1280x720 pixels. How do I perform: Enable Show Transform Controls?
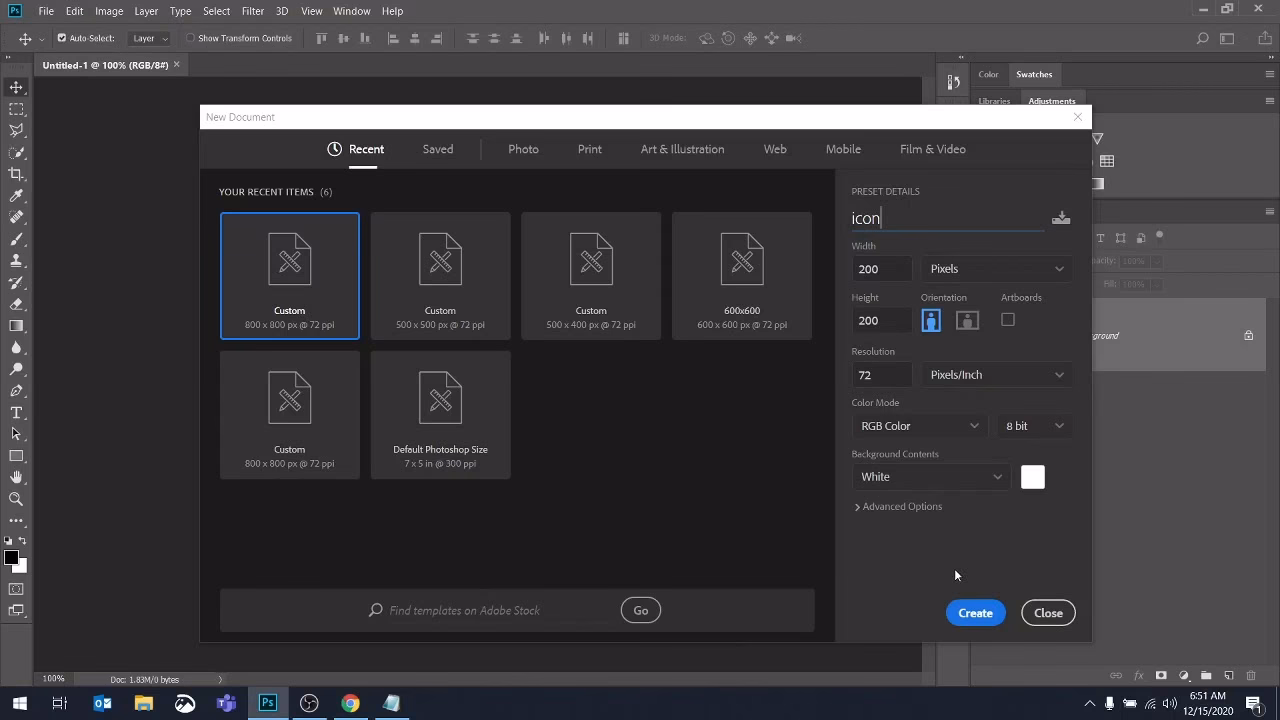[189, 38]
